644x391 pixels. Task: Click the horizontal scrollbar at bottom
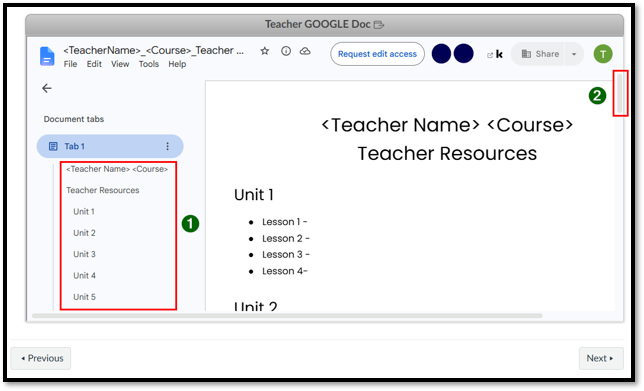287,316
